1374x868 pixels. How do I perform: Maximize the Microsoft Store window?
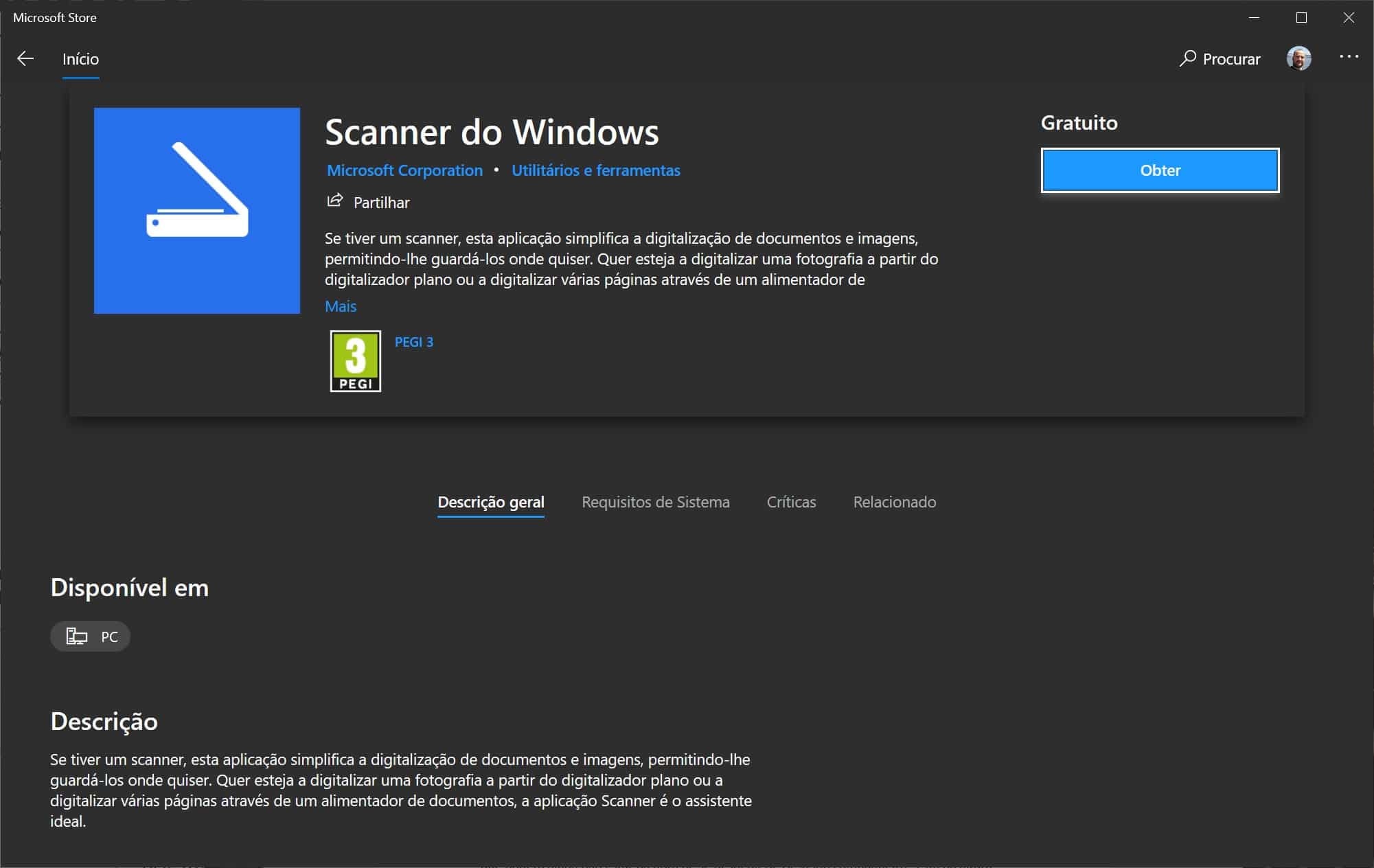[x=1301, y=18]
